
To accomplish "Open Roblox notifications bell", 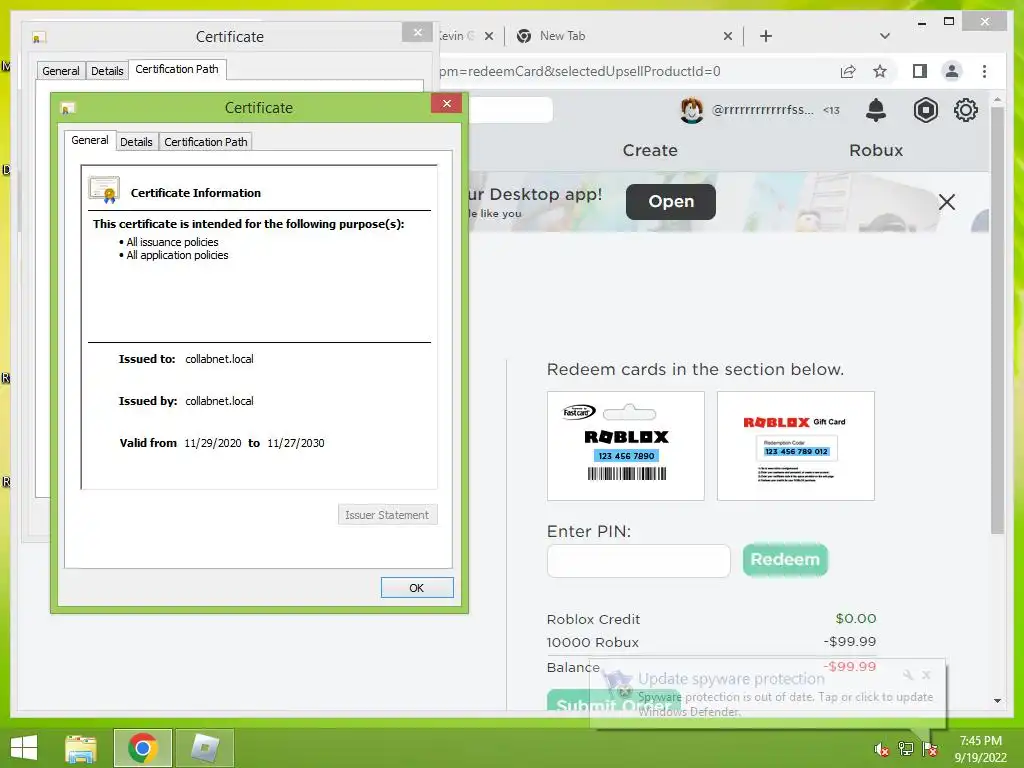I will pos(876,110).
